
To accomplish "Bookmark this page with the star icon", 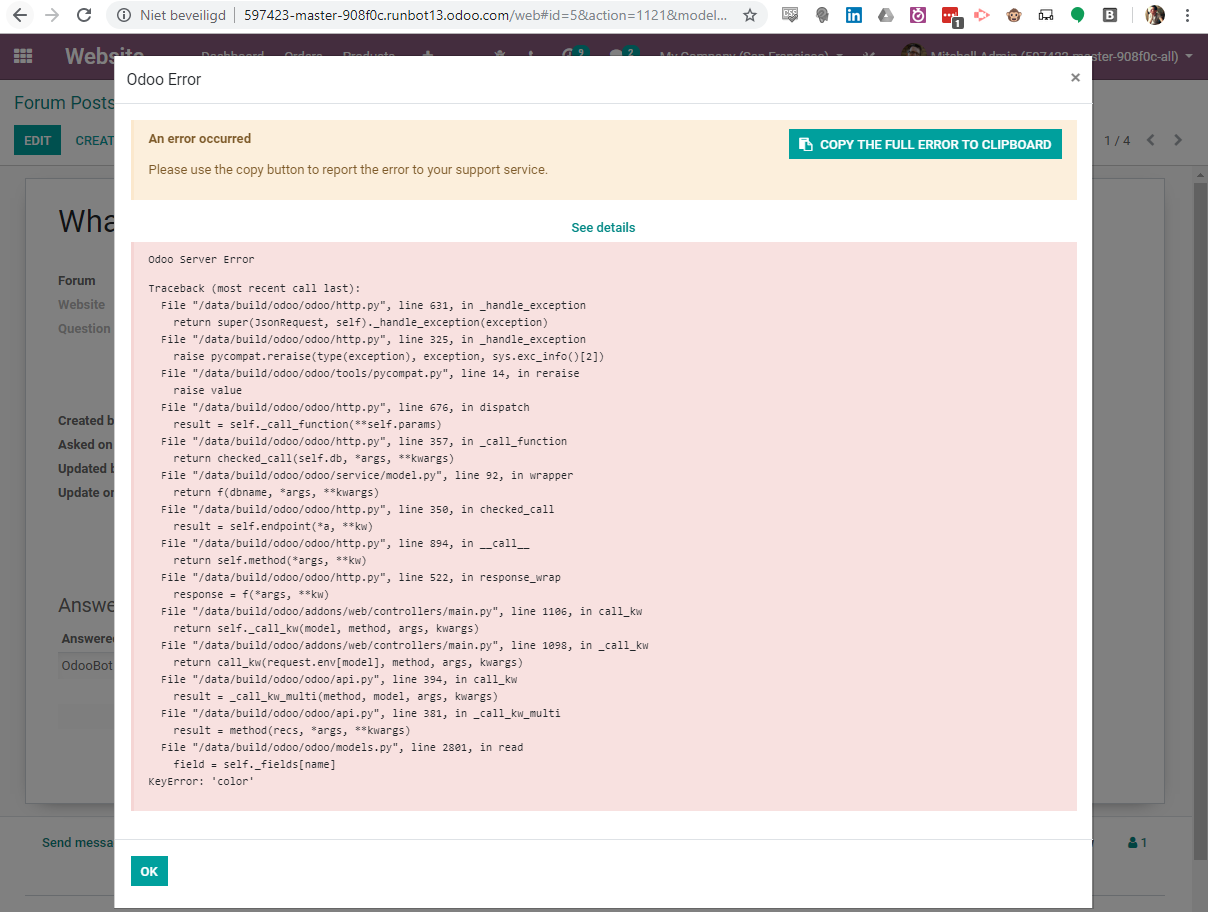I will (750, 15).
